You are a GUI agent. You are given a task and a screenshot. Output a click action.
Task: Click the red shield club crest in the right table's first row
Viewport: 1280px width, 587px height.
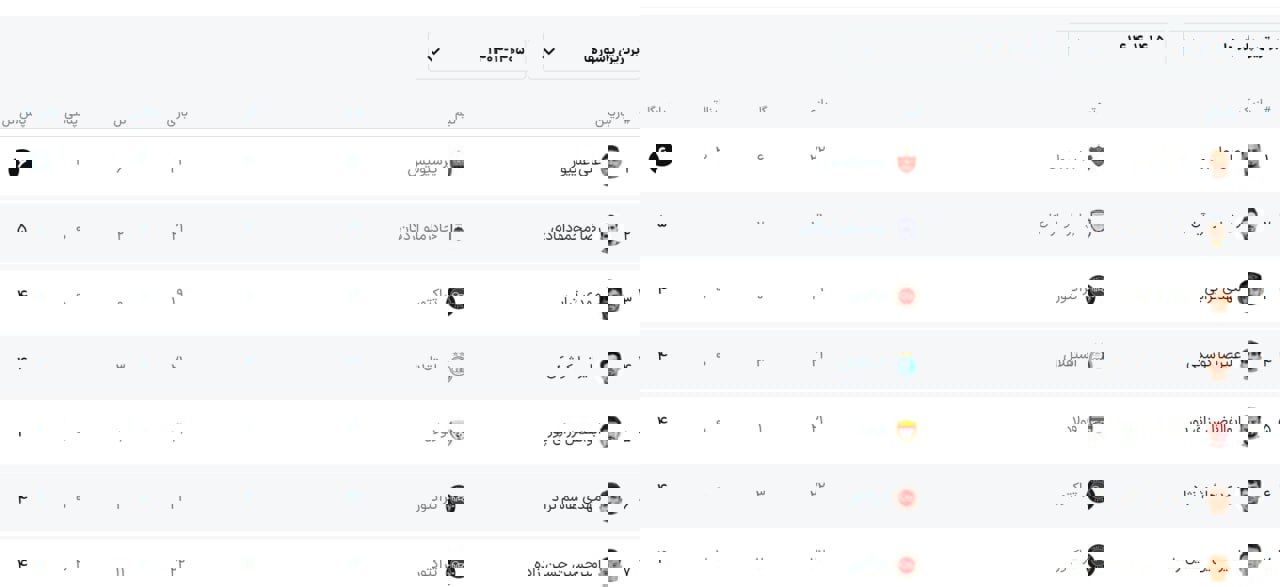coord(906,161)
